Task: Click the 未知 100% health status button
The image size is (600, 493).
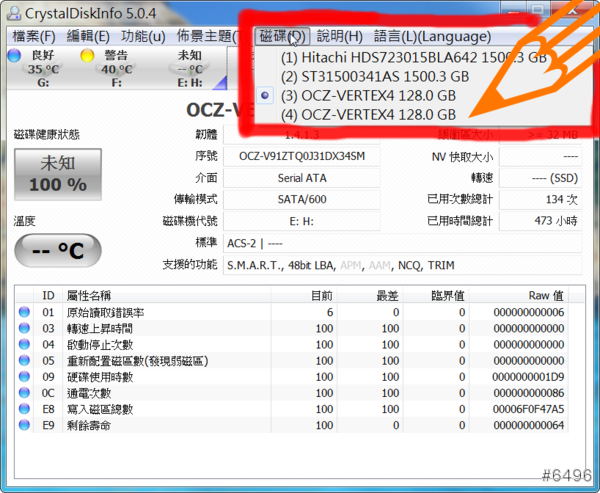Action: [56, 175]
